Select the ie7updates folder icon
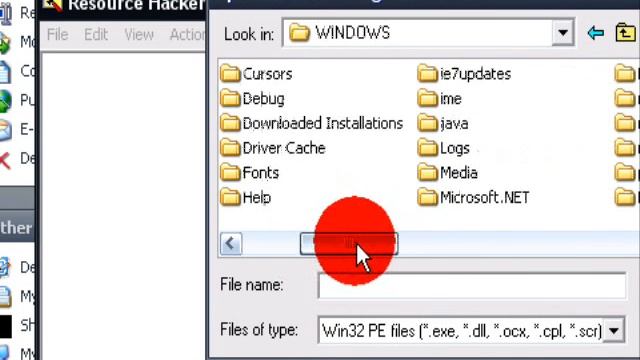Screen dimensions: 640x360 click(x=428, y=74)
